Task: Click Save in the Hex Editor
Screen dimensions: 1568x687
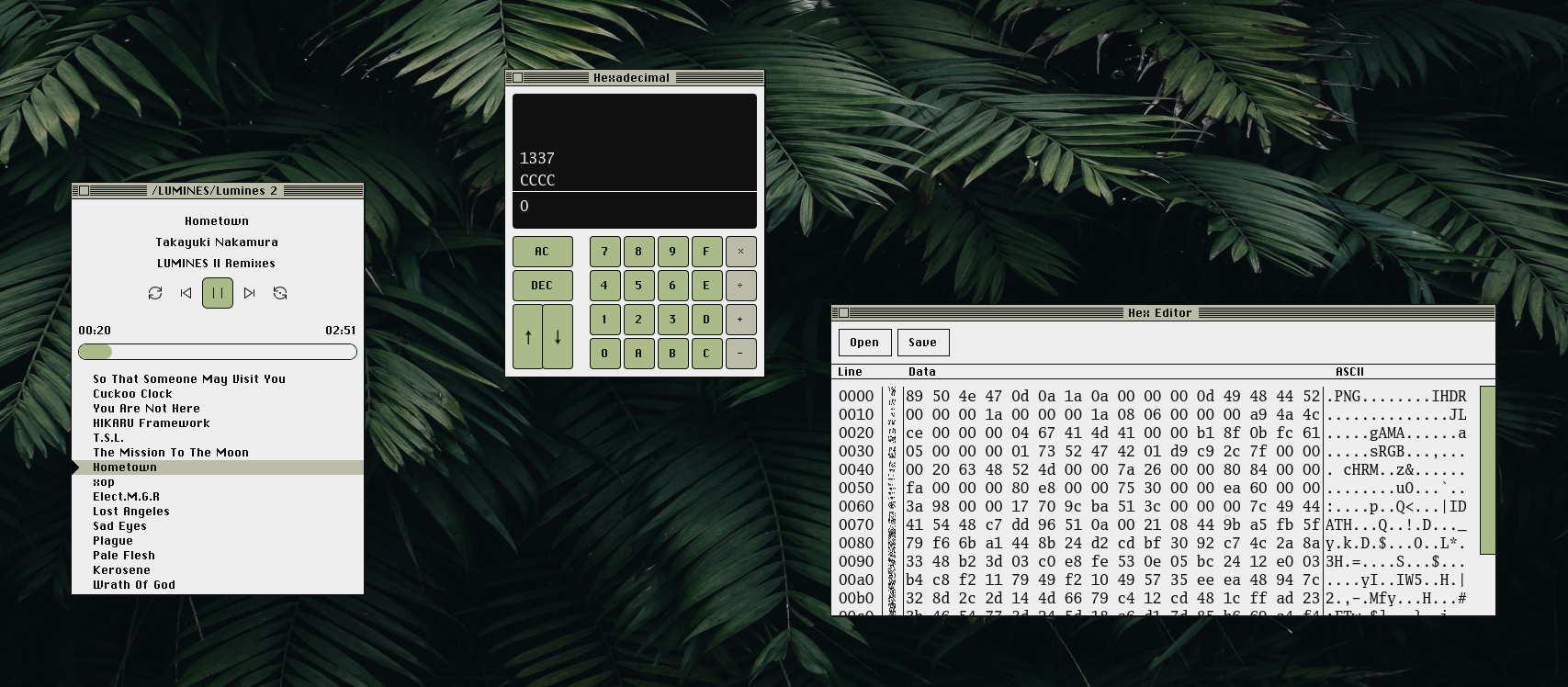Action: coord(922,343)
